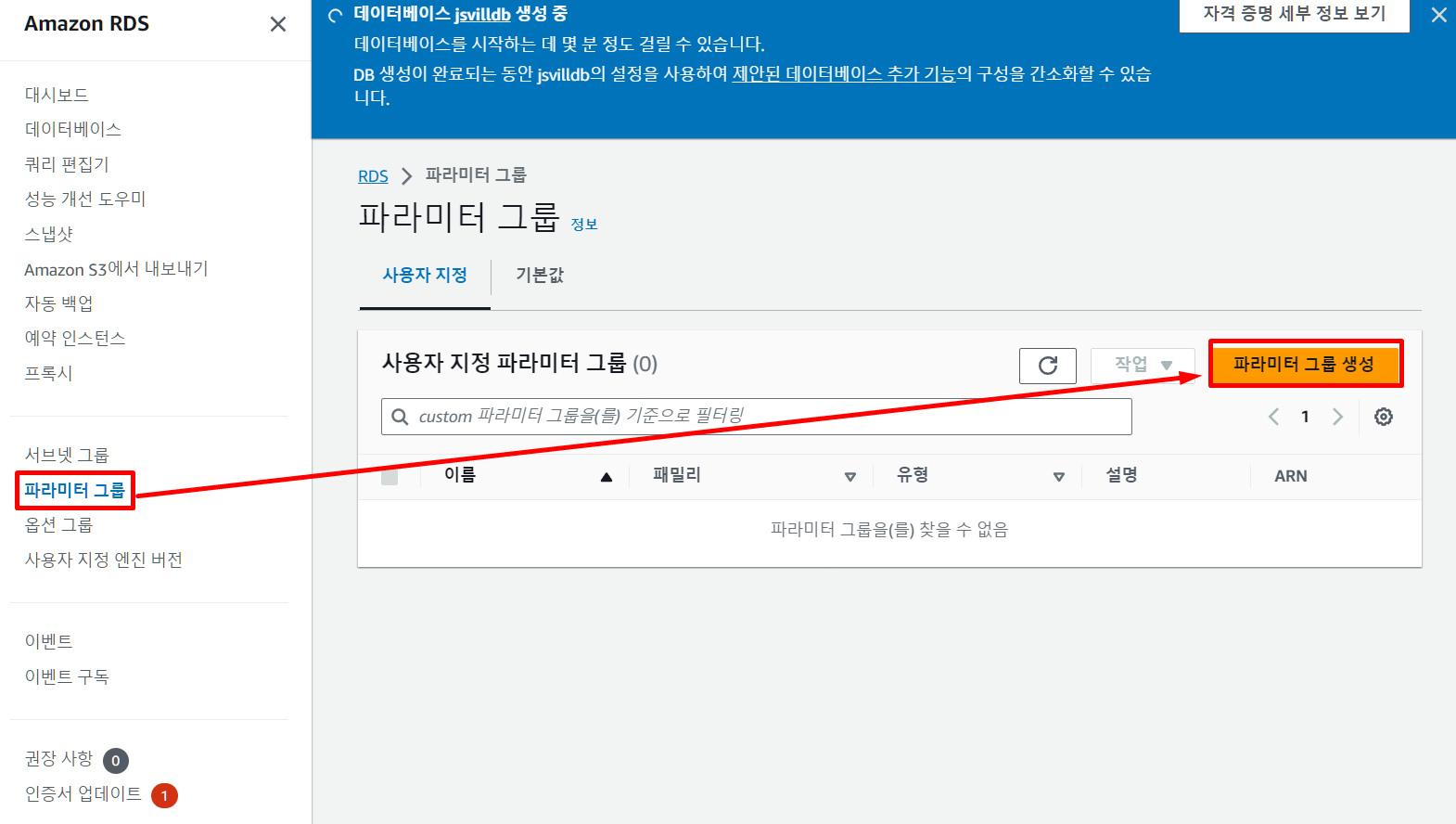Open 제안된 데이터베이스 추가 기능 link
The height and width of the screenshot is (824, 1456).
click(844, 73)
